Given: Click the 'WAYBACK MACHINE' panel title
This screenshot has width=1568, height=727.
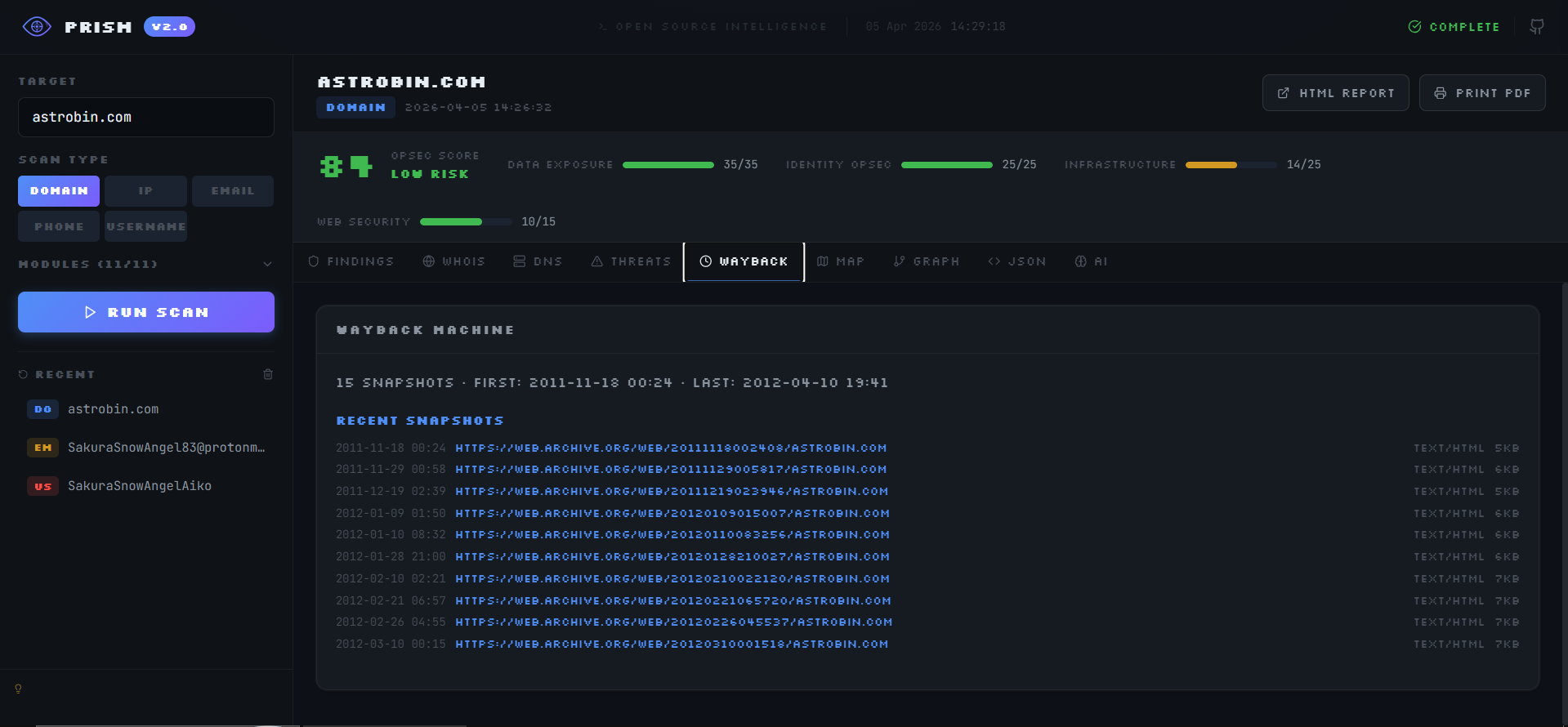Looking at the screenshot, I should click(425, 330).
